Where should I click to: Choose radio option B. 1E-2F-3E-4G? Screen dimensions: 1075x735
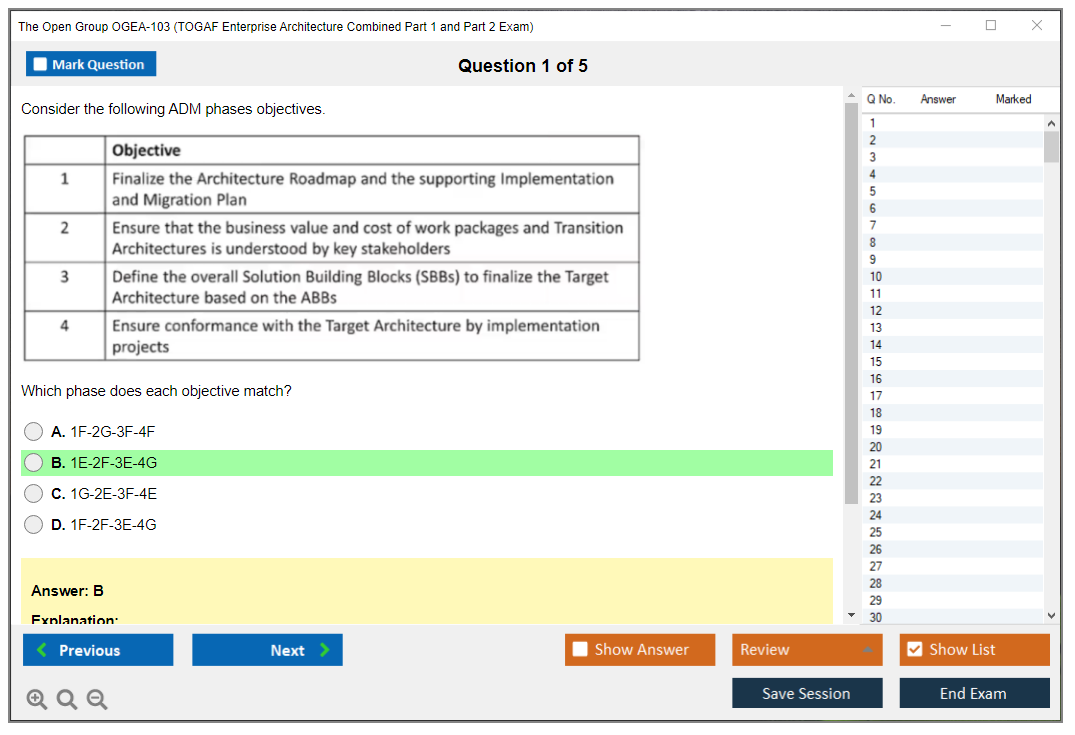tap(34, 463)
